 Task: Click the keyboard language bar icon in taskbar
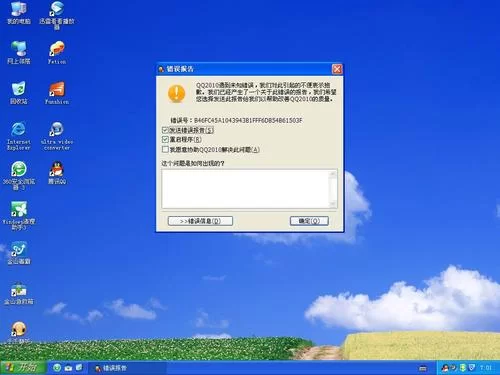click(423, 368)
